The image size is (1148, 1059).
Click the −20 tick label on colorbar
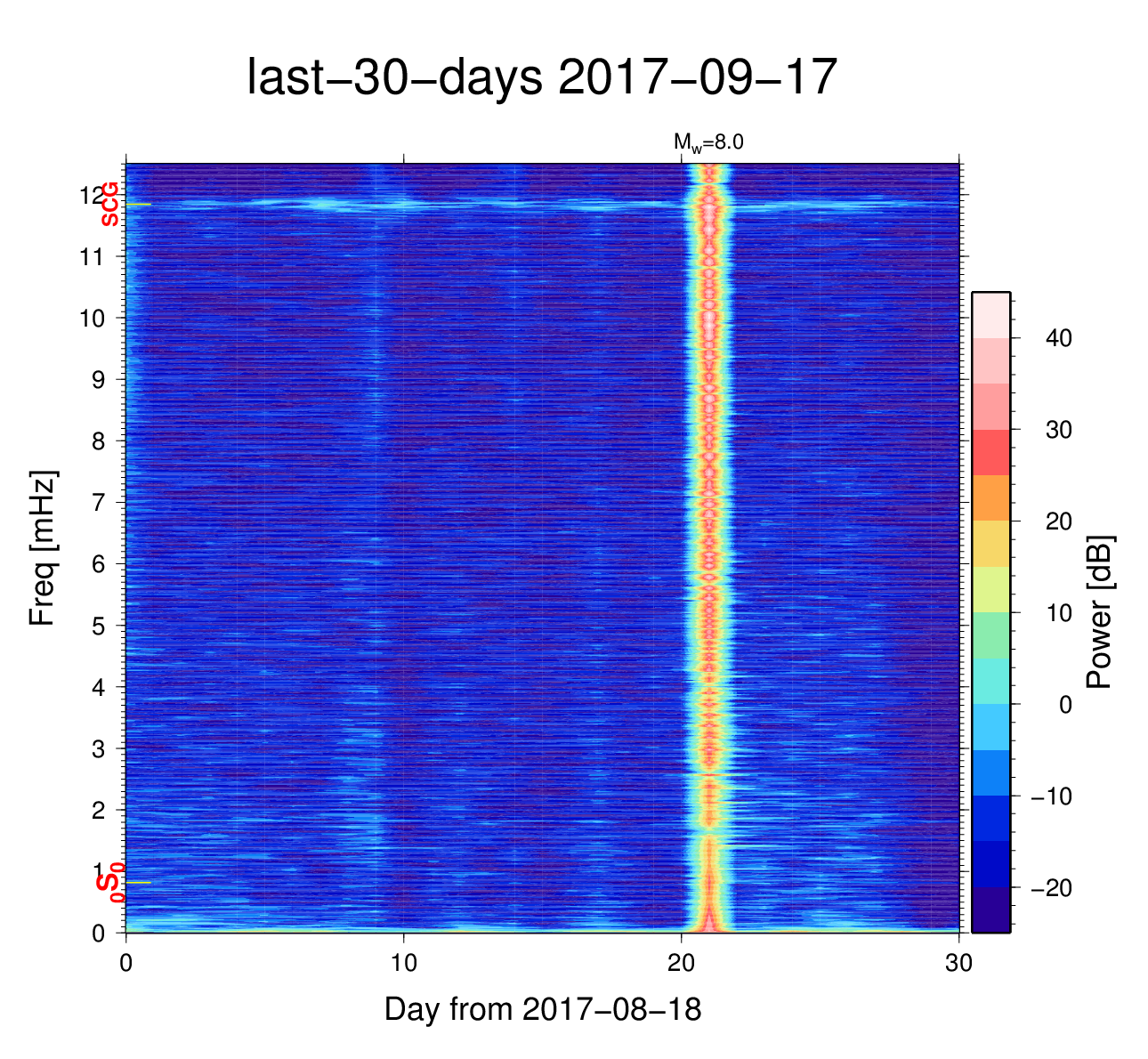pos(1051,888)
